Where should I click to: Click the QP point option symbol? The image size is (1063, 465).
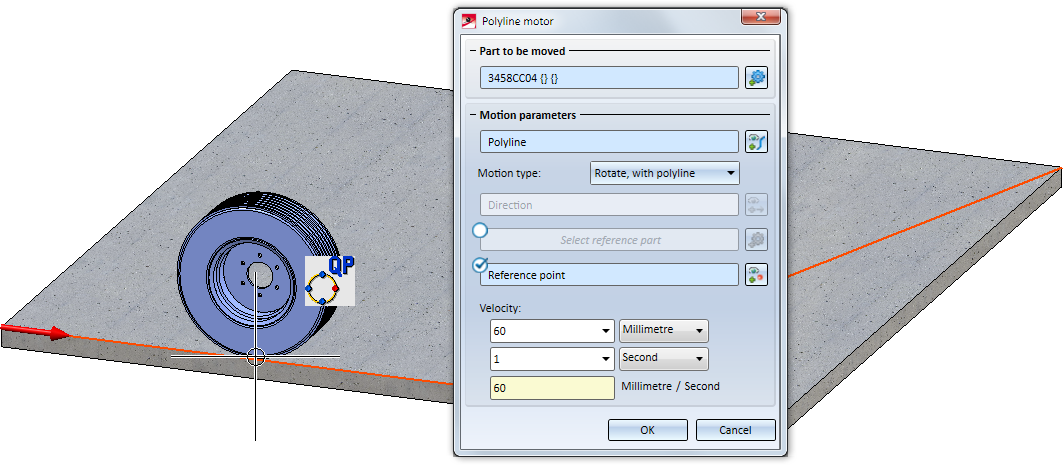pos(330,281)
